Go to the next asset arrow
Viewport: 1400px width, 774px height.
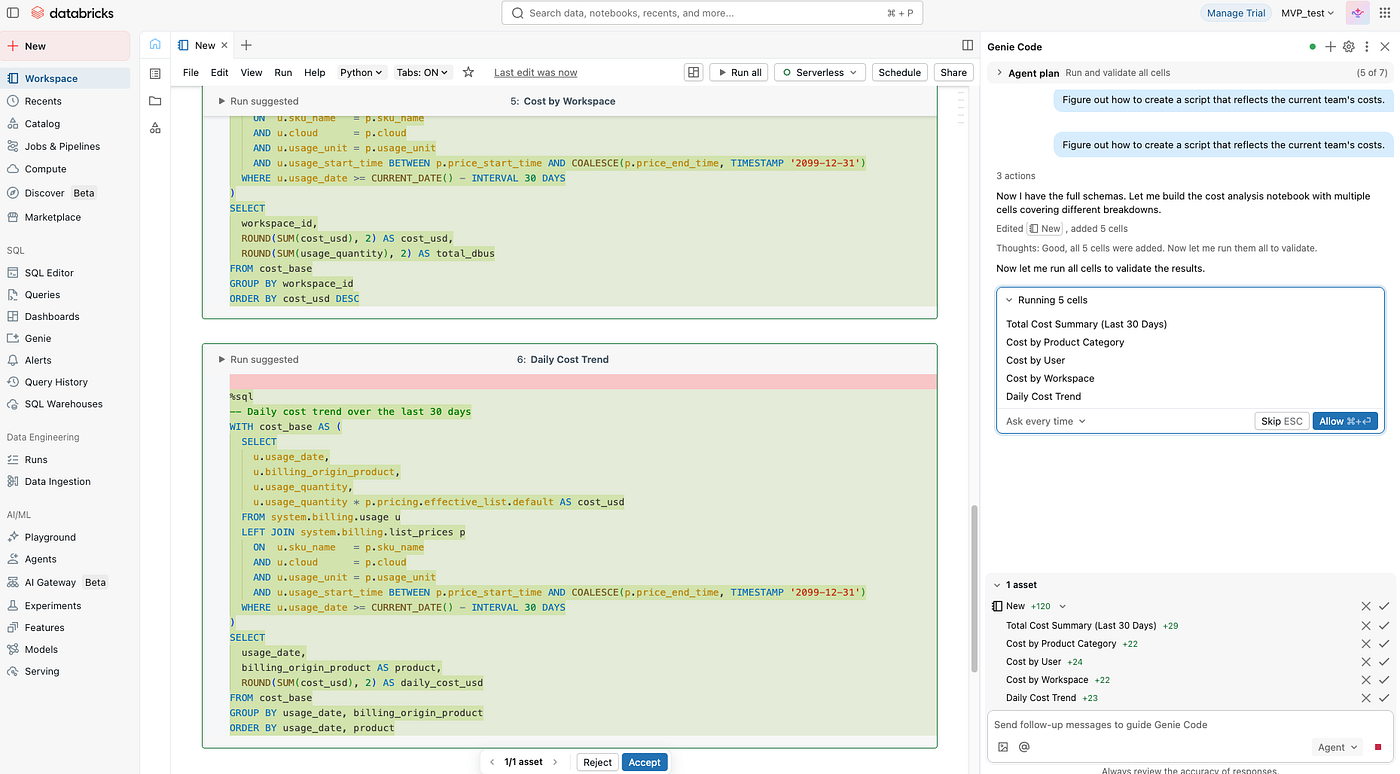pyautogui.click(x=555, y=762)
